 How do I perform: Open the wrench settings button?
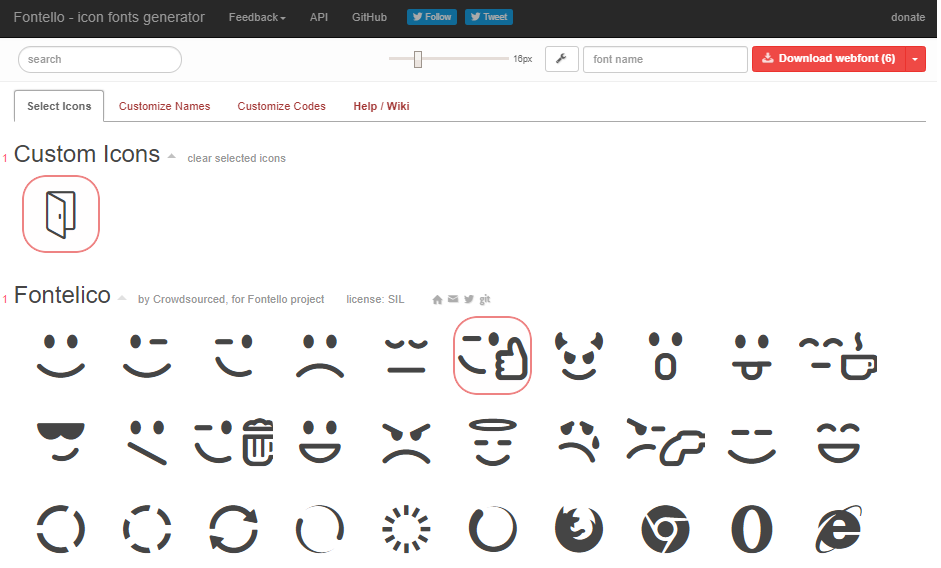click(562, 59)
